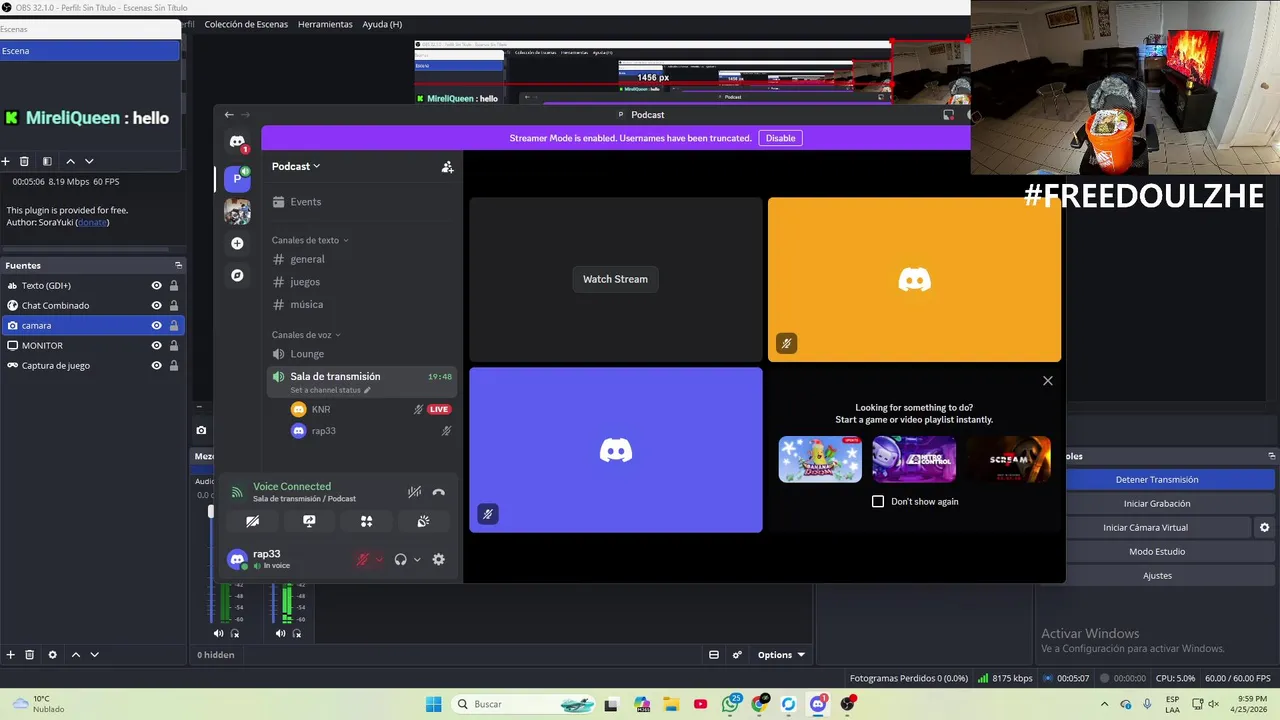Image resolution: width=1280 pixels, height=720 pixels.
Task: Click the donate link in plugin text
Action: click(x=92, y=222)
